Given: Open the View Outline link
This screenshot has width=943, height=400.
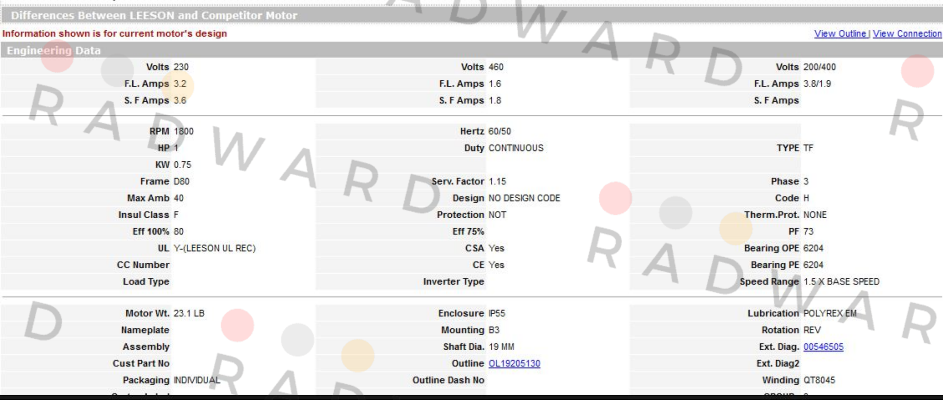Looking at the screenshot, I should (840, 34).
